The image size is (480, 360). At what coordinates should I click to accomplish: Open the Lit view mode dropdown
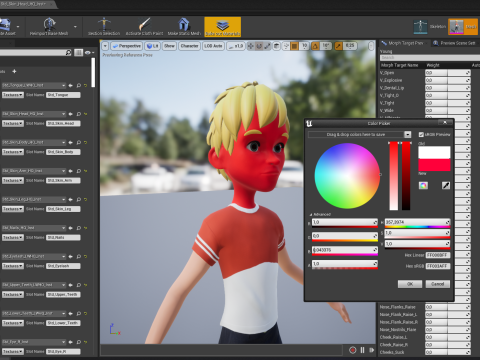[x=153, y=46]
